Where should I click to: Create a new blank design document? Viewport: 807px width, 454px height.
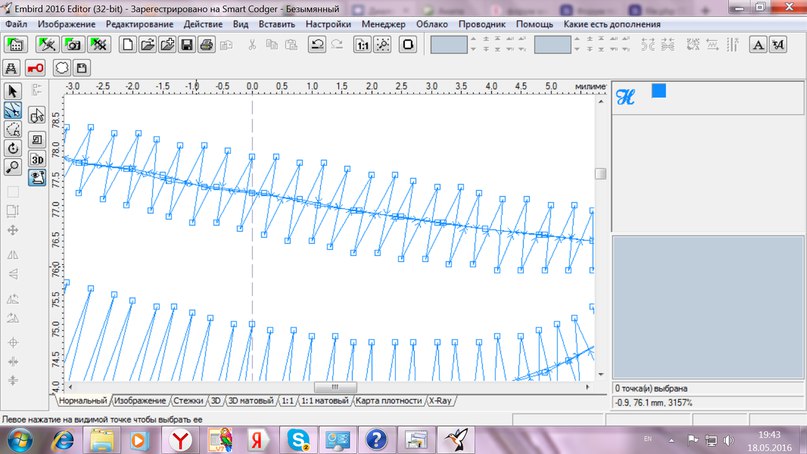(x=127, y=45)
